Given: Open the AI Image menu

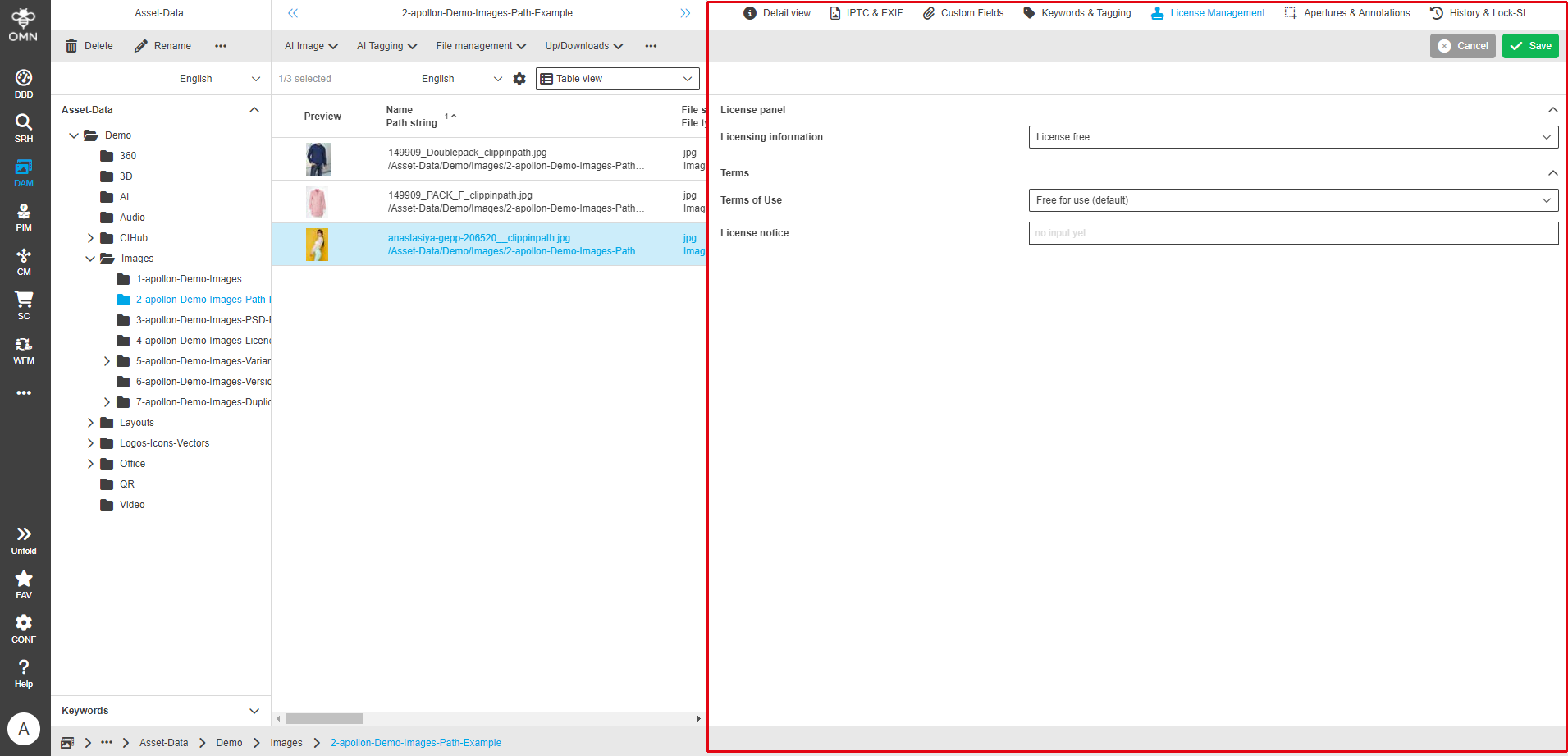Looking at the screenshot, I should tap(311, 46).
